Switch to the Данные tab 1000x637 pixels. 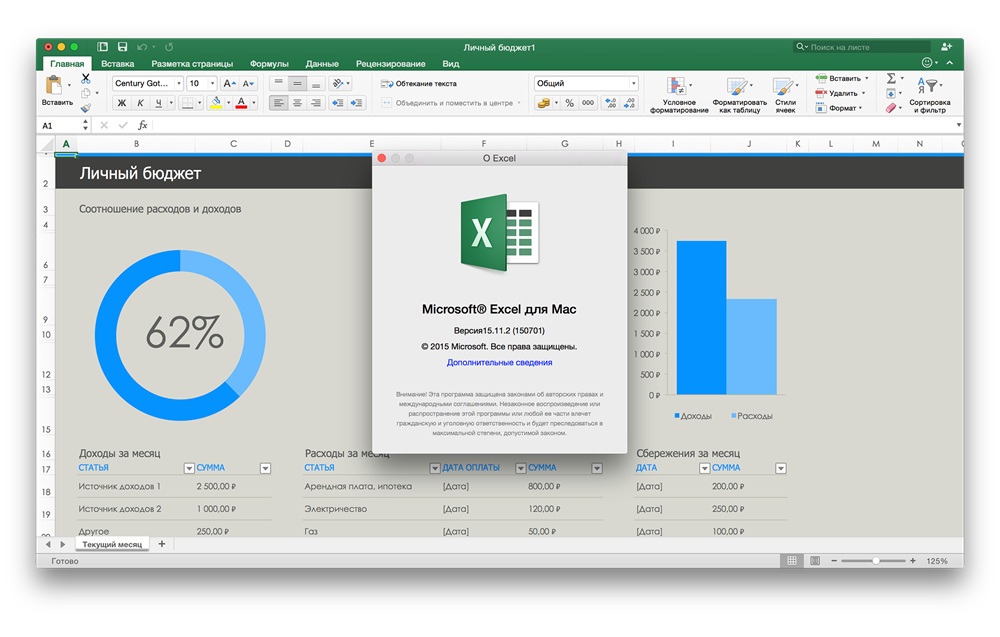point(322,64)
